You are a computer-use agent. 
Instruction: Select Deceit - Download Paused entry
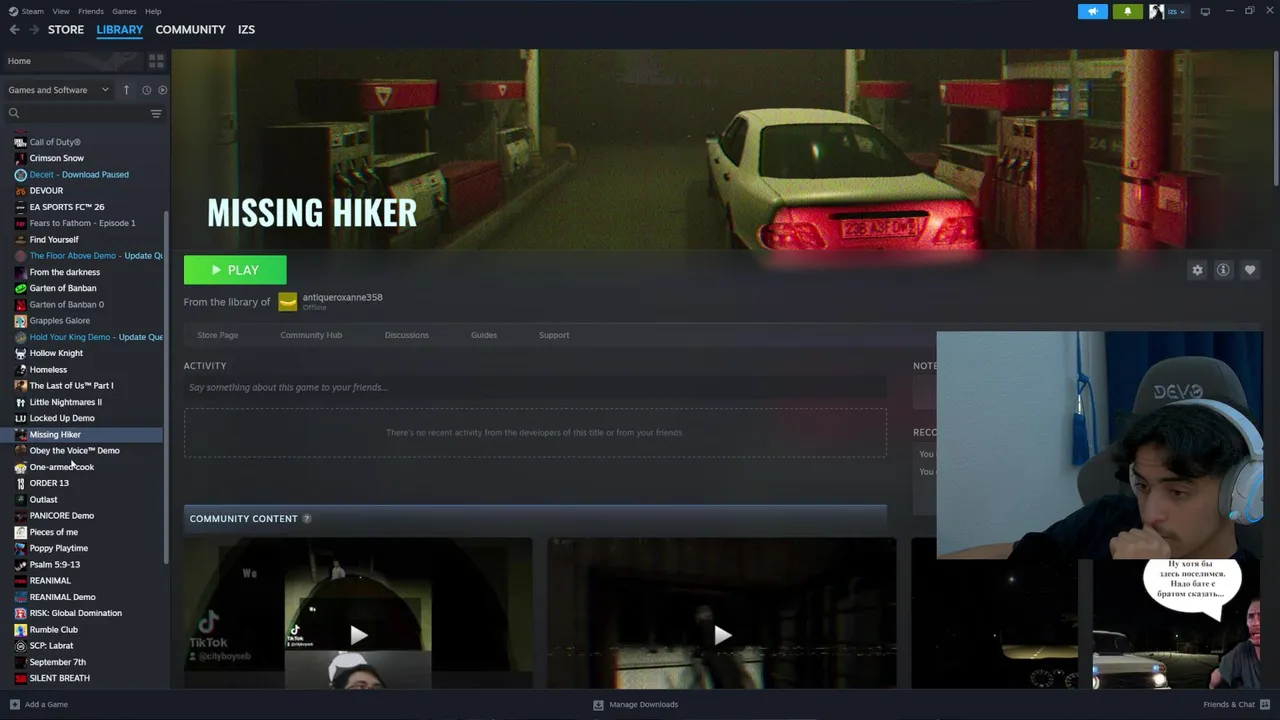tap(79, 174)
